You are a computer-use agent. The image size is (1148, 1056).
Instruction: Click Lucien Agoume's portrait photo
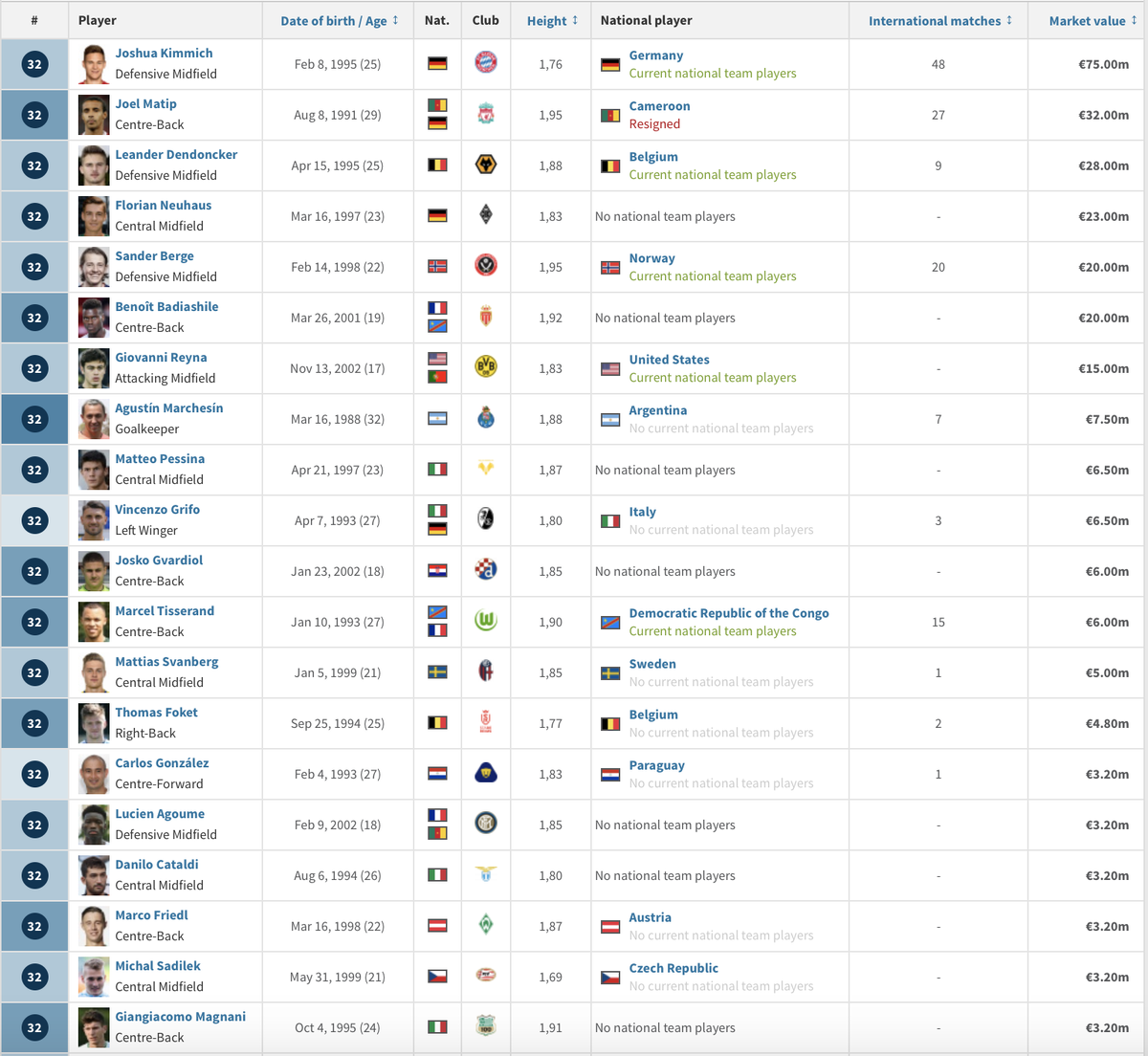tap(94, 825)
